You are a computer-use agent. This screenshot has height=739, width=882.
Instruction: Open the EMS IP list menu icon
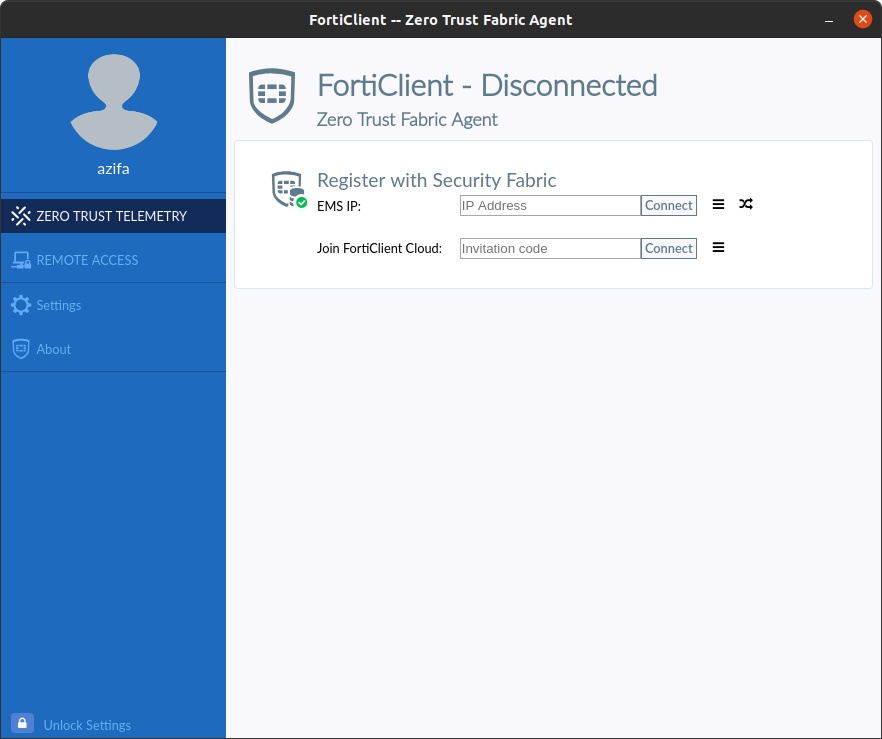(x=718, y=204)
